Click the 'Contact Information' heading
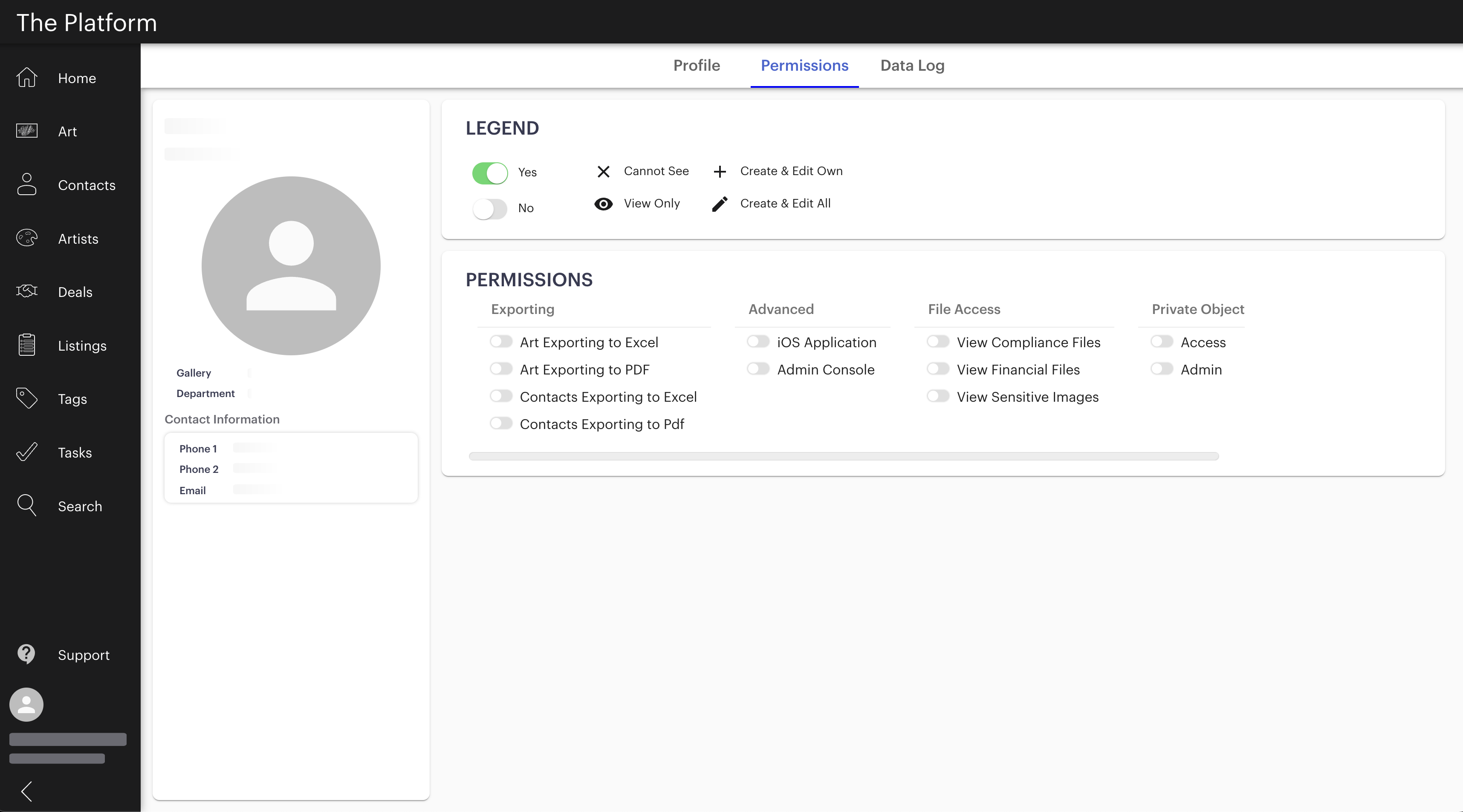The image size is (1463, 812). 222,419
